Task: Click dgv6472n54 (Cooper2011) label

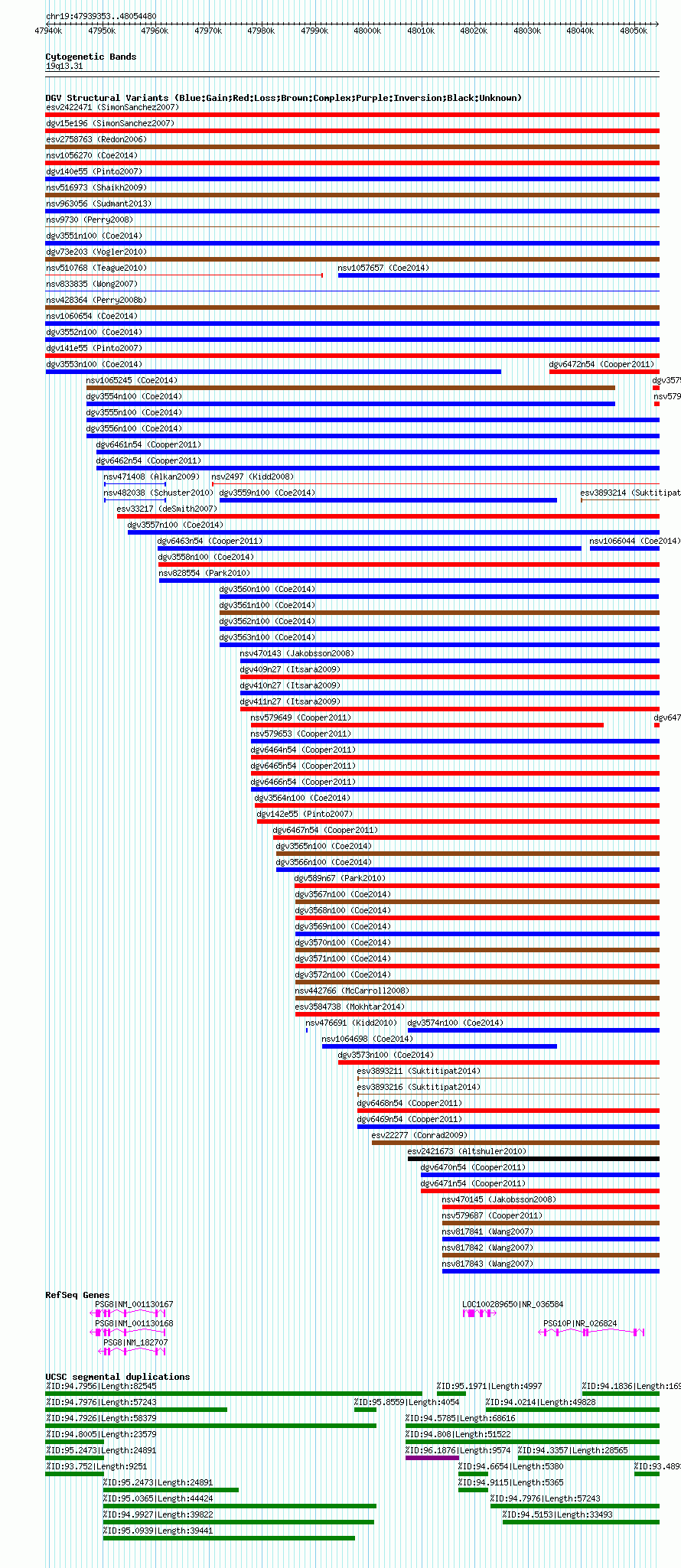Action: click(601, 364)
